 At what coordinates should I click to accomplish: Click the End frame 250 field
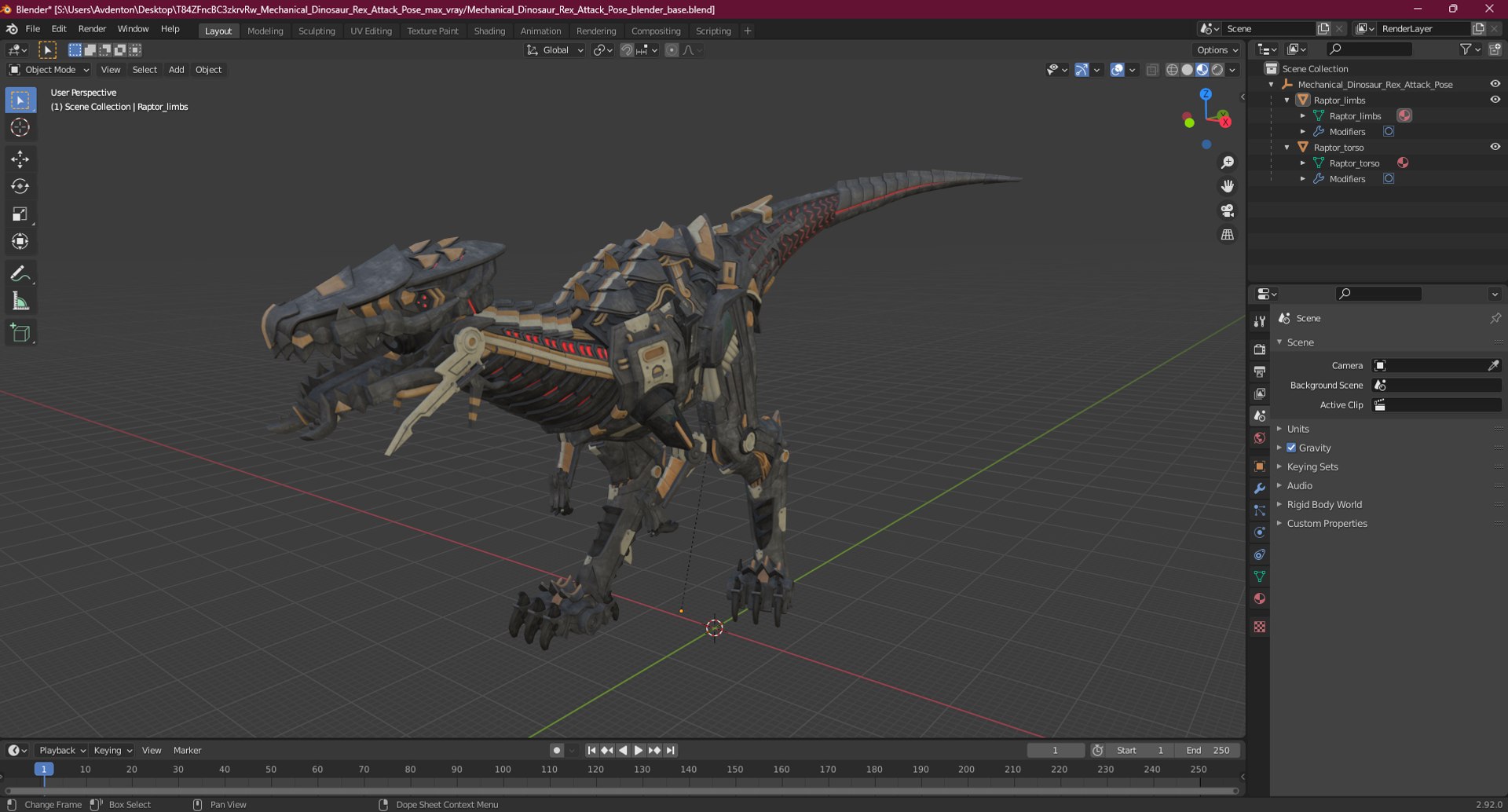click(x=1208, y=751)
